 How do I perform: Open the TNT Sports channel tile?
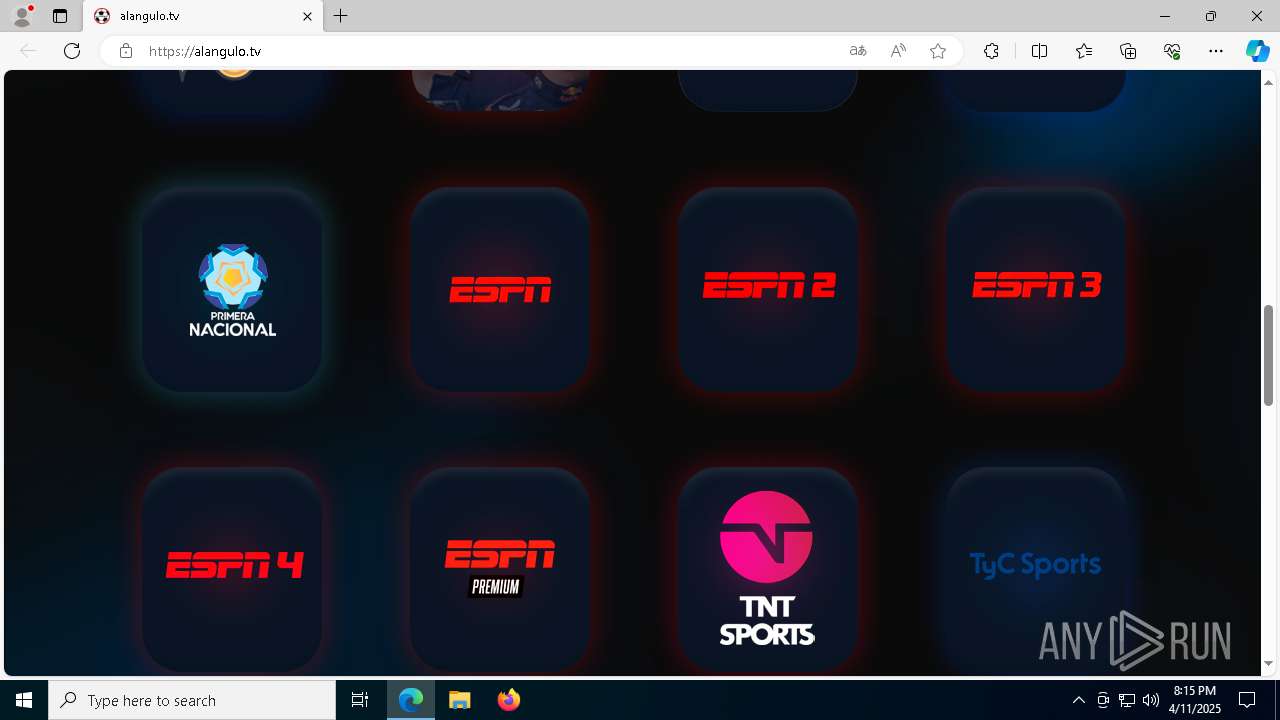[768, 569]
